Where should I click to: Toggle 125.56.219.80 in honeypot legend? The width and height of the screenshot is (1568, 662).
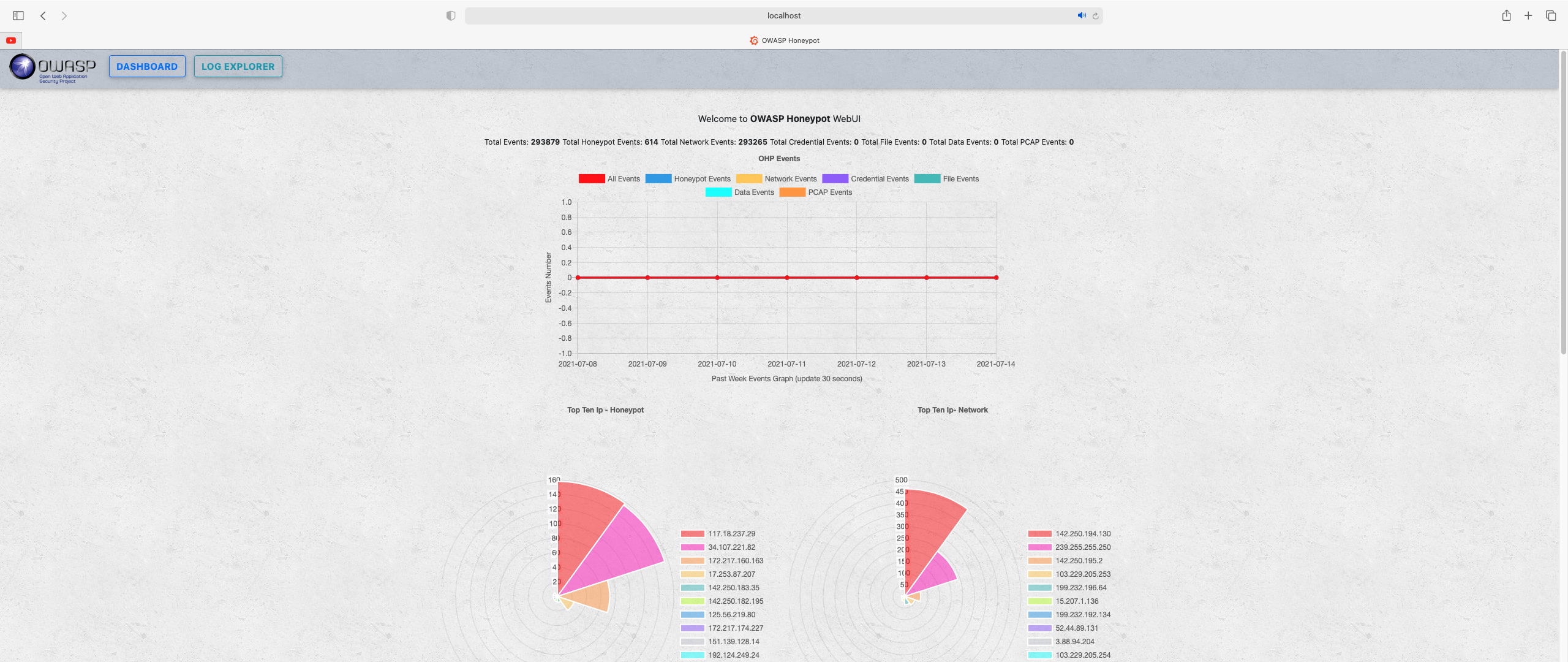click(693, 615)
